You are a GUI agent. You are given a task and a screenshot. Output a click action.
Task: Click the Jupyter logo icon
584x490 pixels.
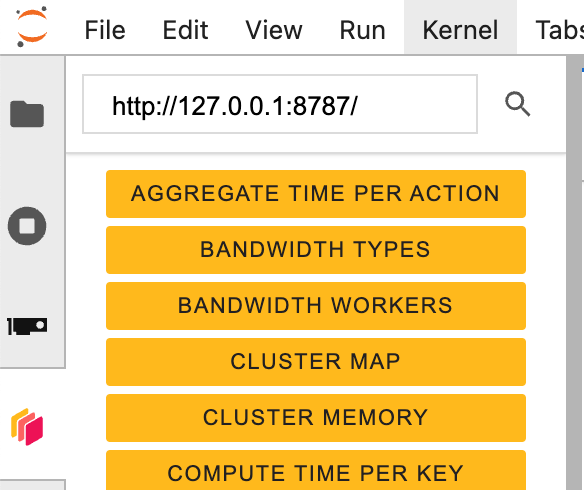32,26
